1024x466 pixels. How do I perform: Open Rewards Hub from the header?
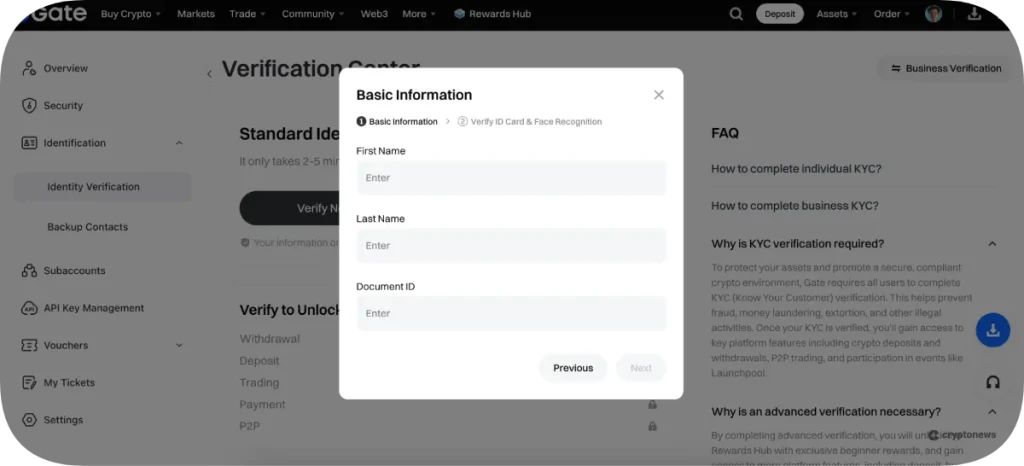click(x=492, y=14)
